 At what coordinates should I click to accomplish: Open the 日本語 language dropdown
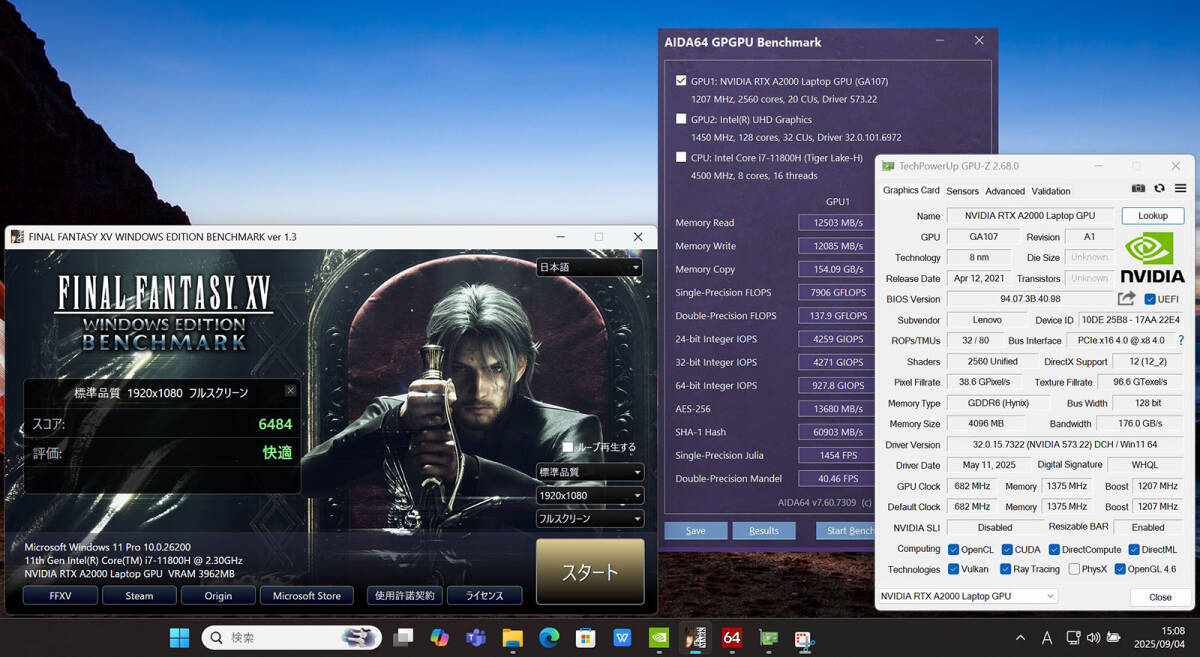pyautogui.click(x=590, y=268)
